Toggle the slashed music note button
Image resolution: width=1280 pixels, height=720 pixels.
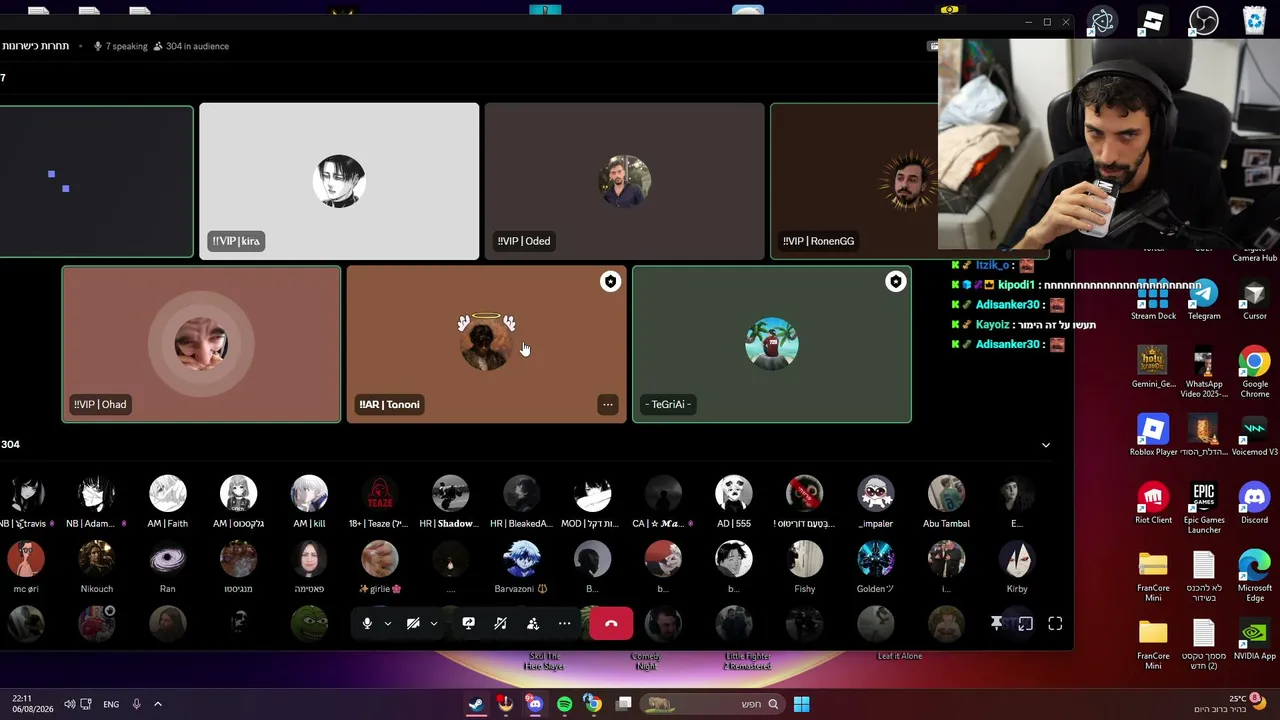(500, 624)
